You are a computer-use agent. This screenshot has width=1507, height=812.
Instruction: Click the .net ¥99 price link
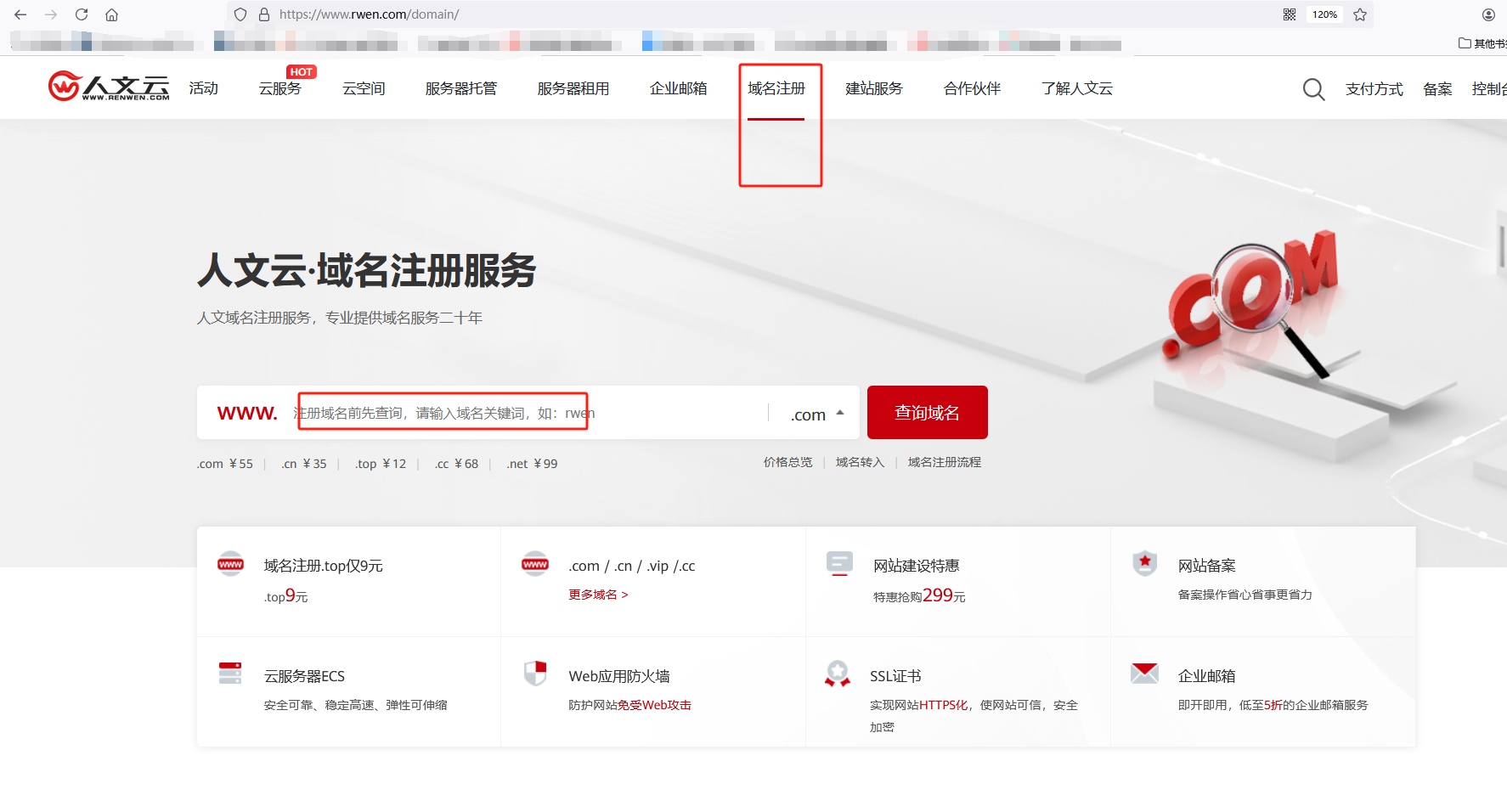click(532, 464)
